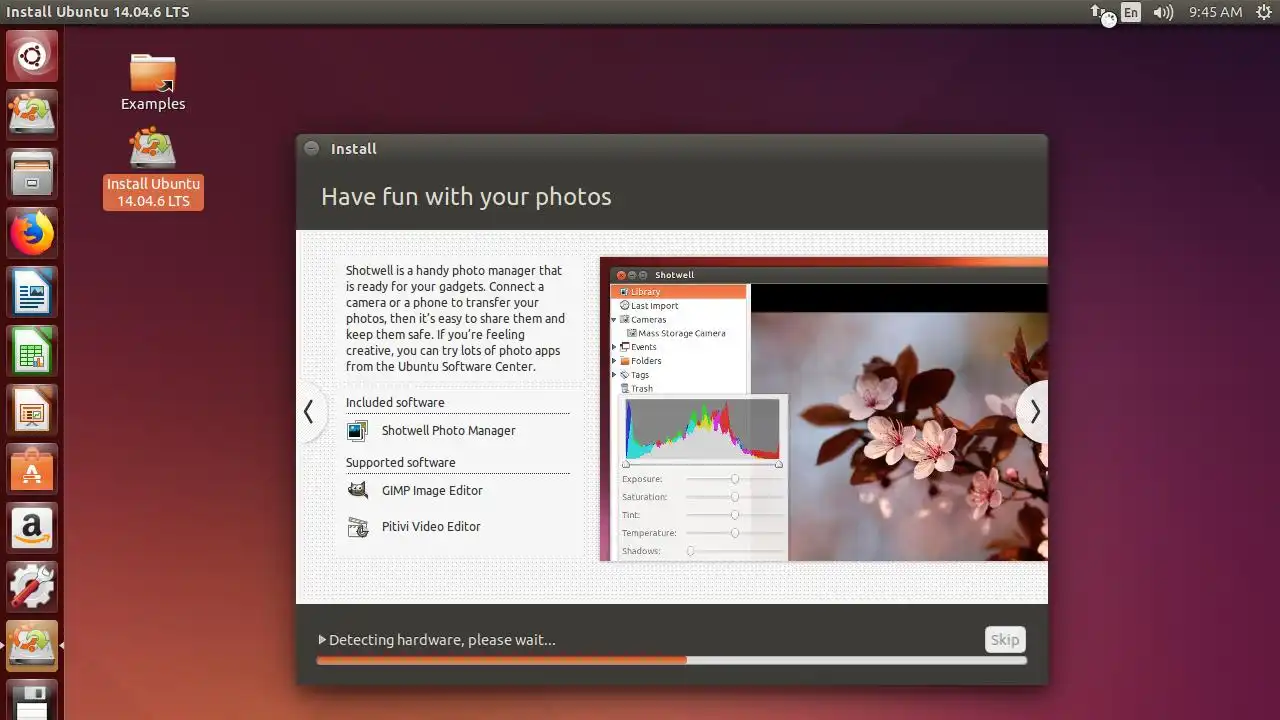Click the Shadows slider in Shotwell
This screenshot has width=1280, height=720.
(734, 551)
